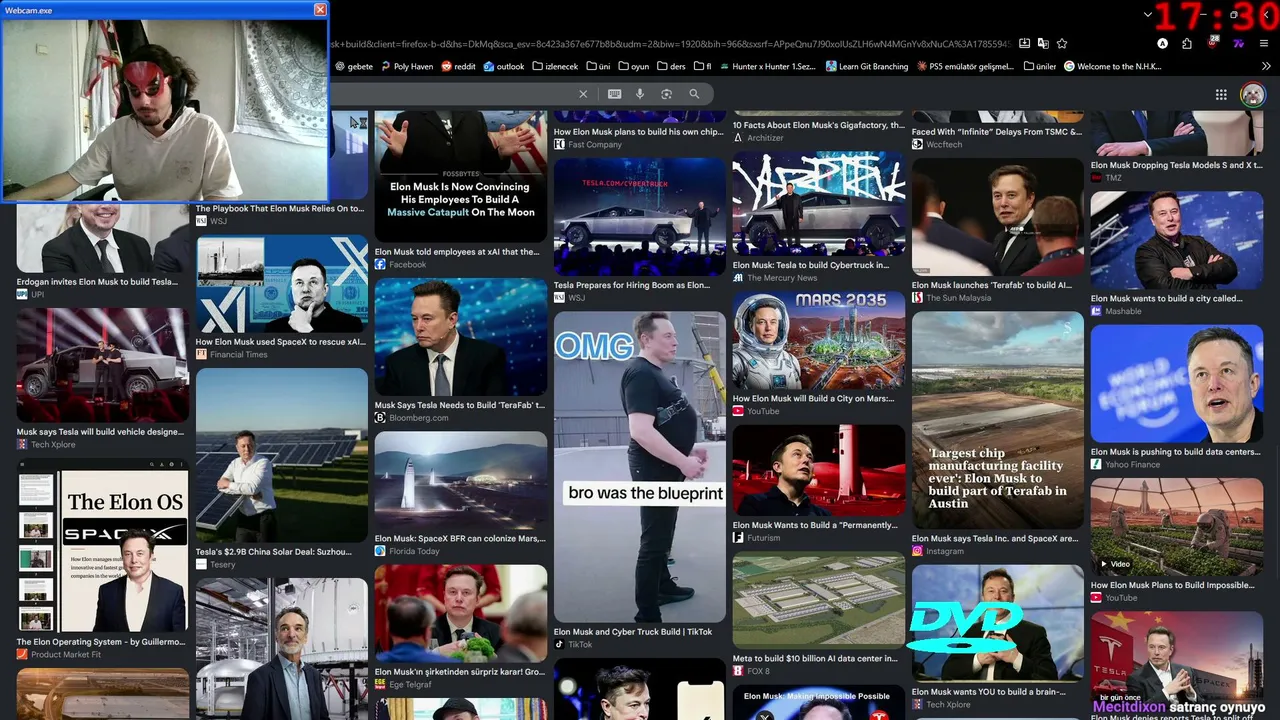Open the üniler bookmark folder
1280x720 pixels.
1040,67
